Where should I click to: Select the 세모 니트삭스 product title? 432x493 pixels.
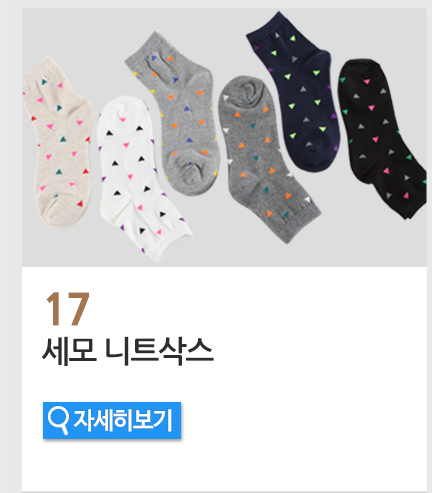pyautogui.click(x=128, y=351)
